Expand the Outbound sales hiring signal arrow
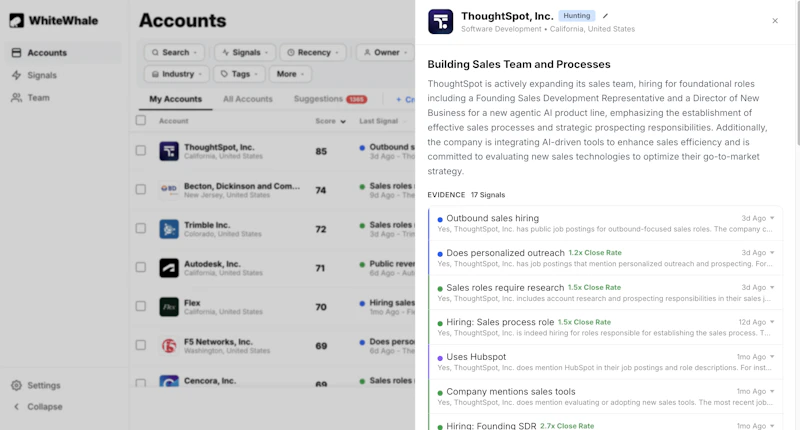Screen dimensions: 800x430 [772, 218]
